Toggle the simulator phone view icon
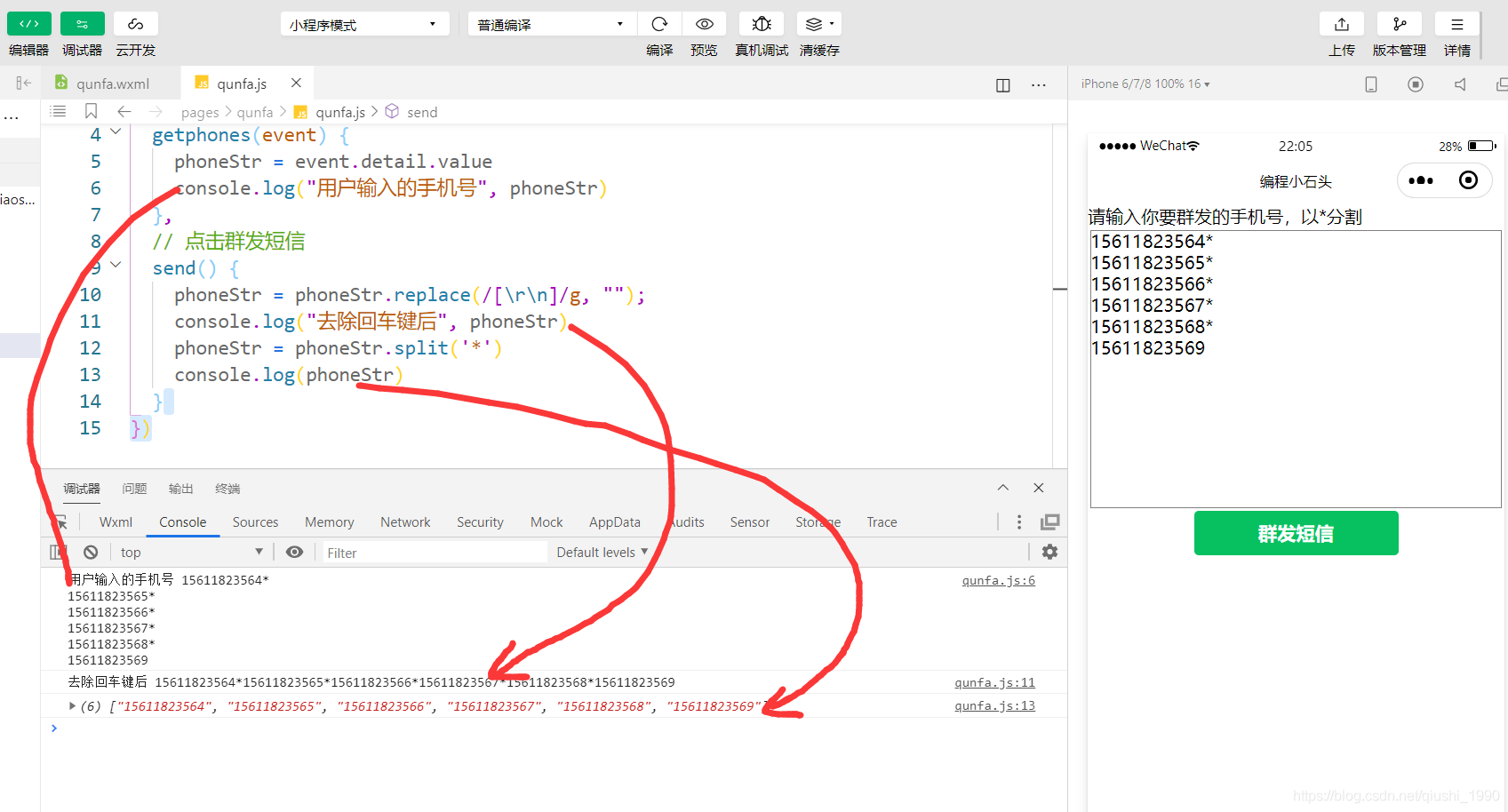The height and width of the screenshot is (812, 1508). 1371,84
